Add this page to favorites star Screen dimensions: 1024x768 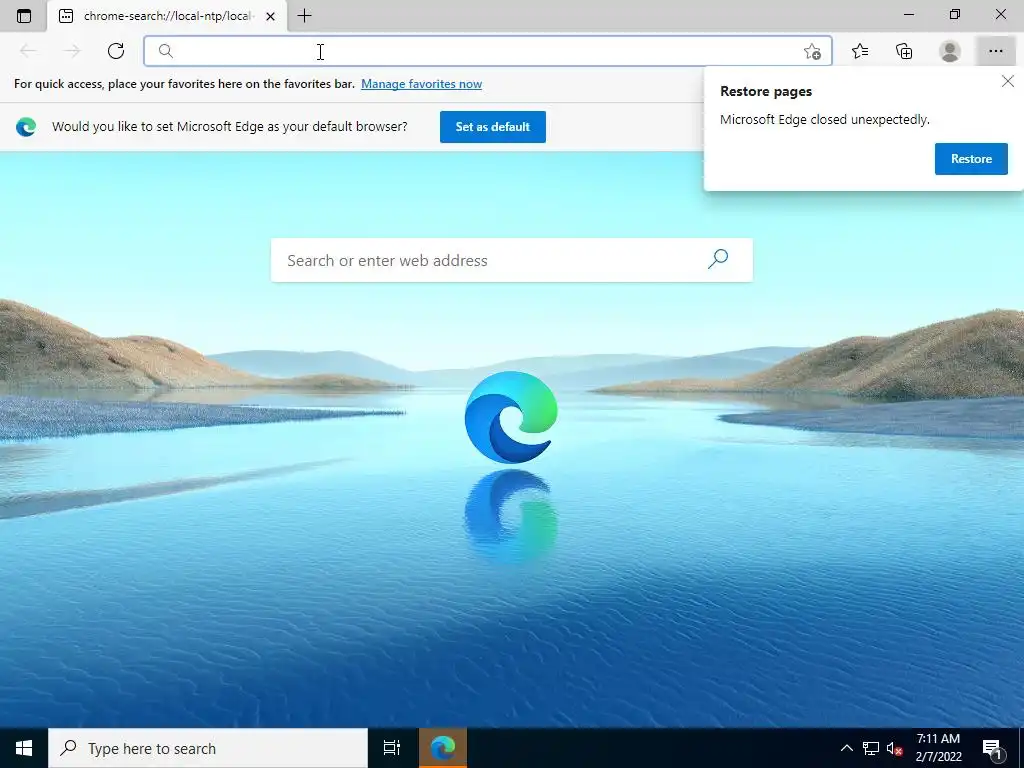coord(812,52)
